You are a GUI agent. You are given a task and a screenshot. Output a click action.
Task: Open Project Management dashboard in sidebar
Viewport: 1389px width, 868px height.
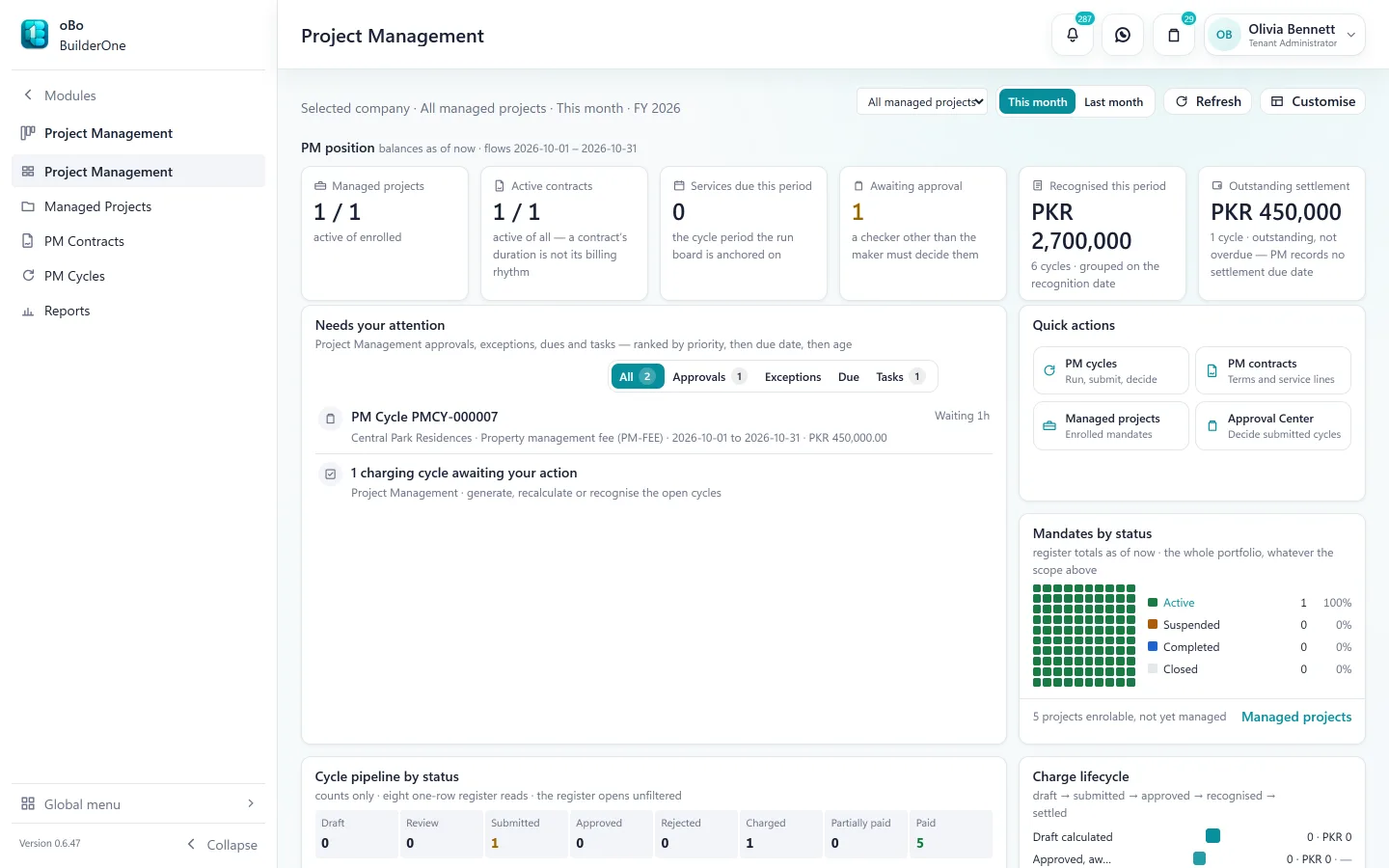(138, 171)
